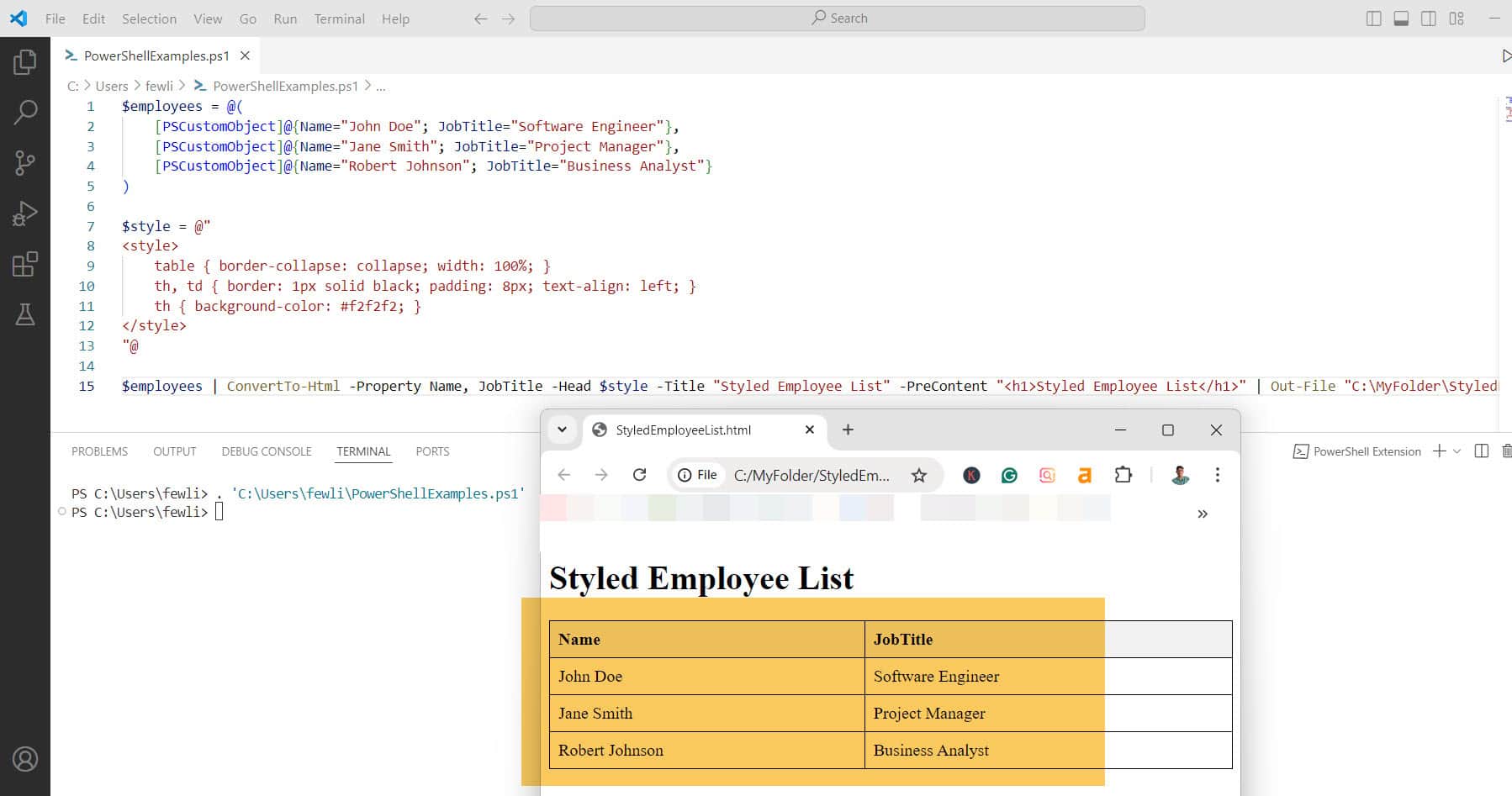This screenshot has width=1512, height=796.
Task: Open the fewli breadcrumb folder
Action: pyautogui.click(x=159, y=86)
